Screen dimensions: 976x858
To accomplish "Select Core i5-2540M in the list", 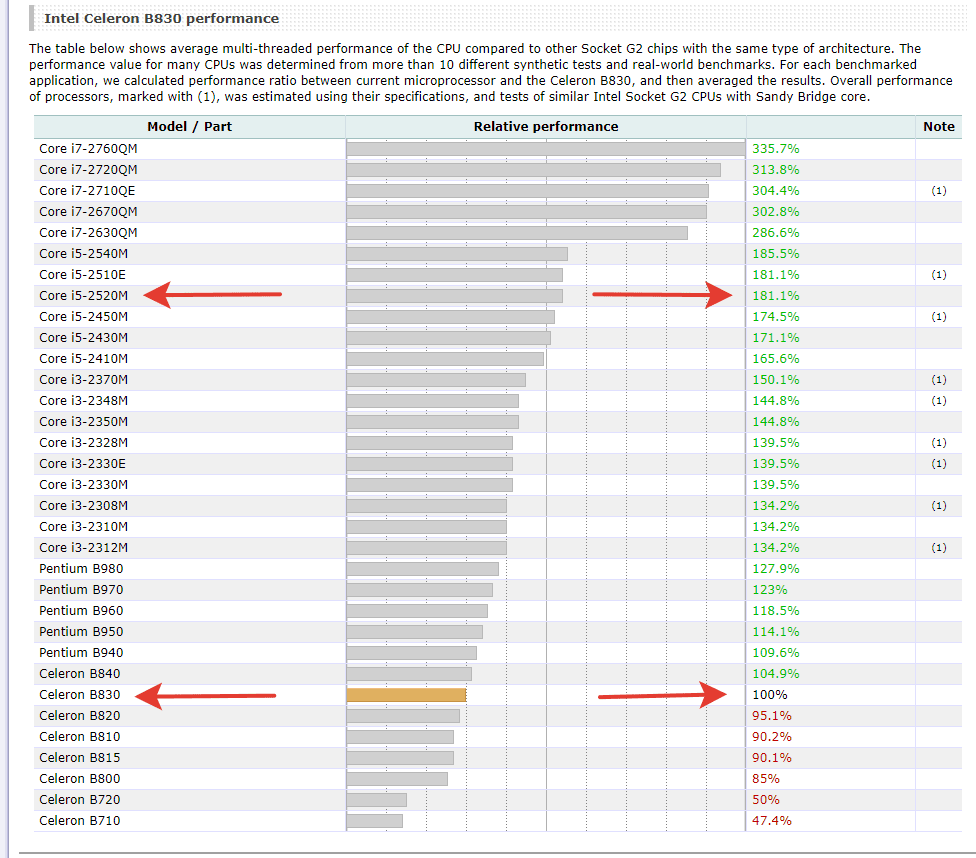I will click(x=83, y=254).
